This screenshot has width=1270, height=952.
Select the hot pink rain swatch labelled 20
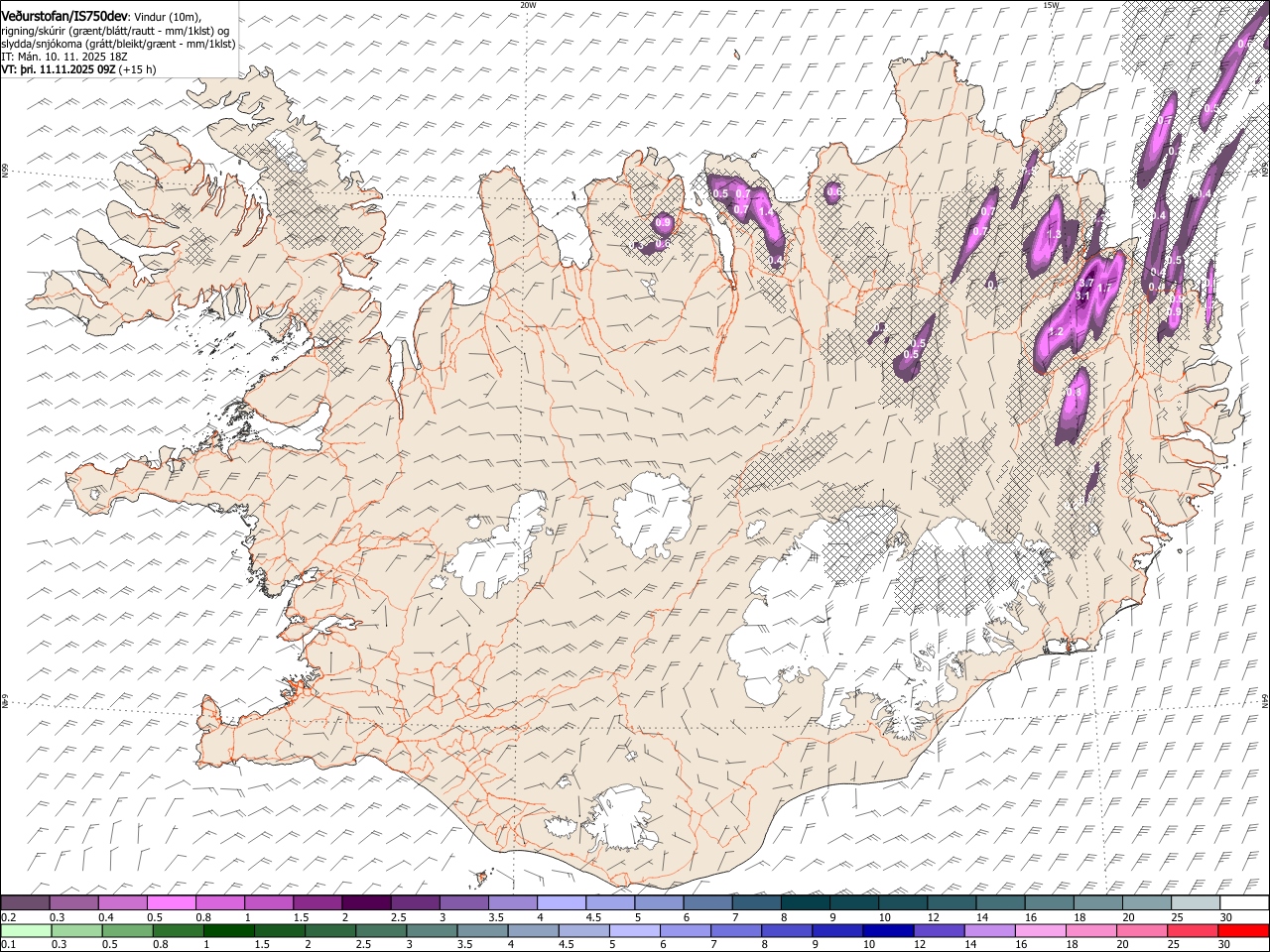click(1141, 930)
